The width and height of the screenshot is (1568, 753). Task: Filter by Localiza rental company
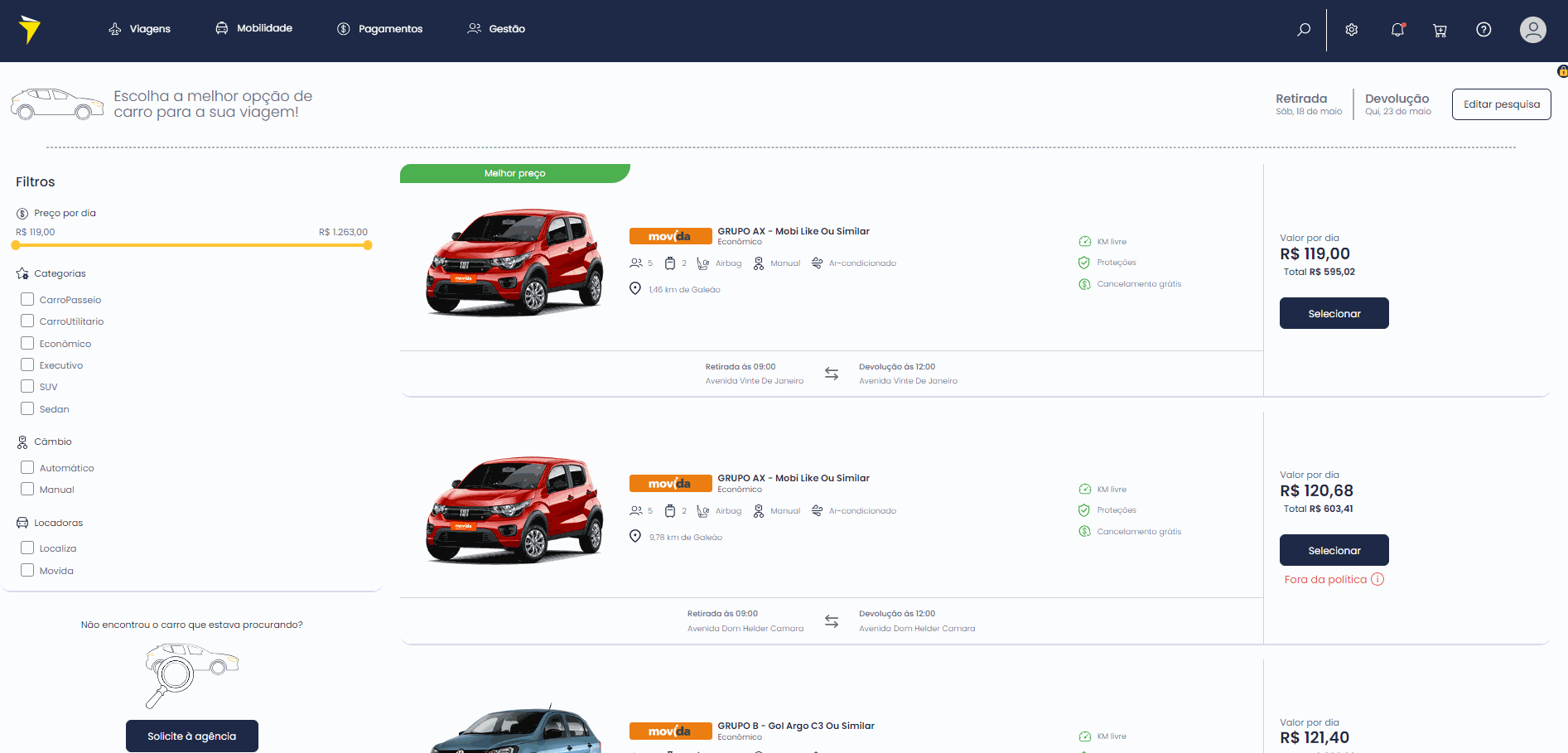27,548
